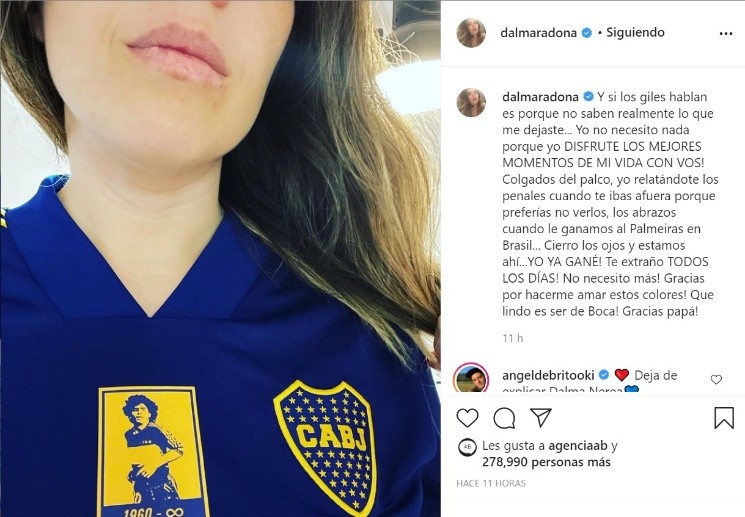Click the Siguiendo following button
745x517 pixels.
click(635, 32)
